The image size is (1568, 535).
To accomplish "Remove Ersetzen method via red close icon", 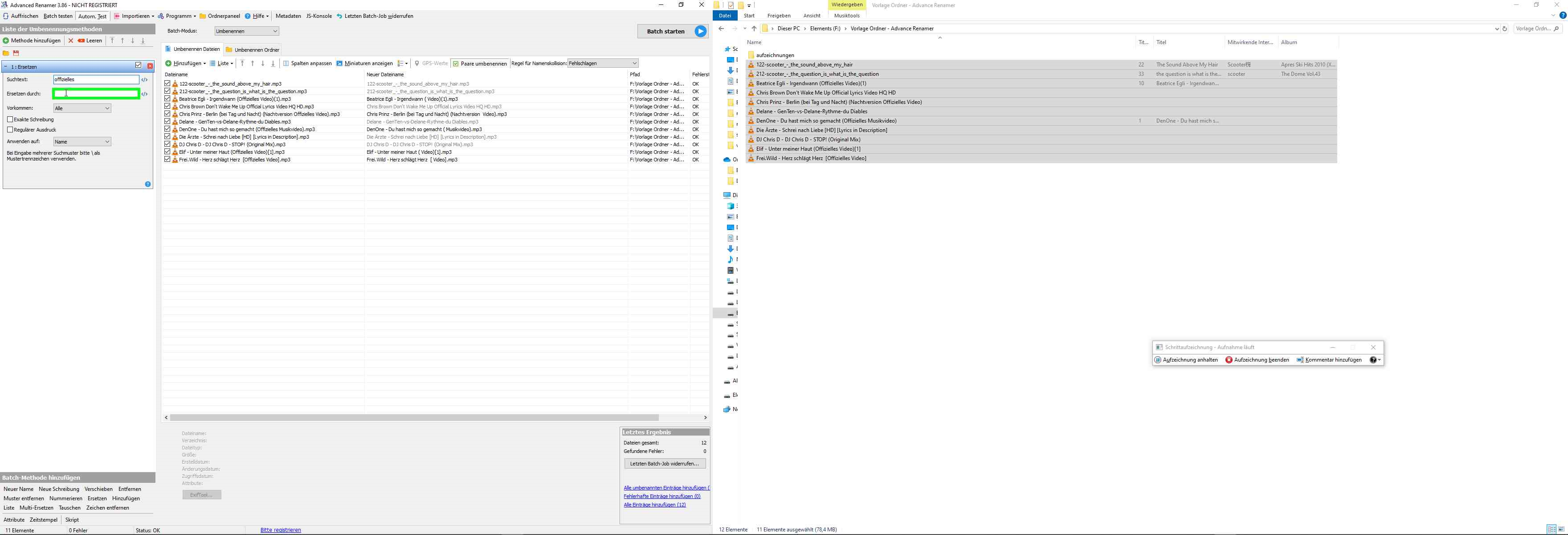I will click(150, 66).
